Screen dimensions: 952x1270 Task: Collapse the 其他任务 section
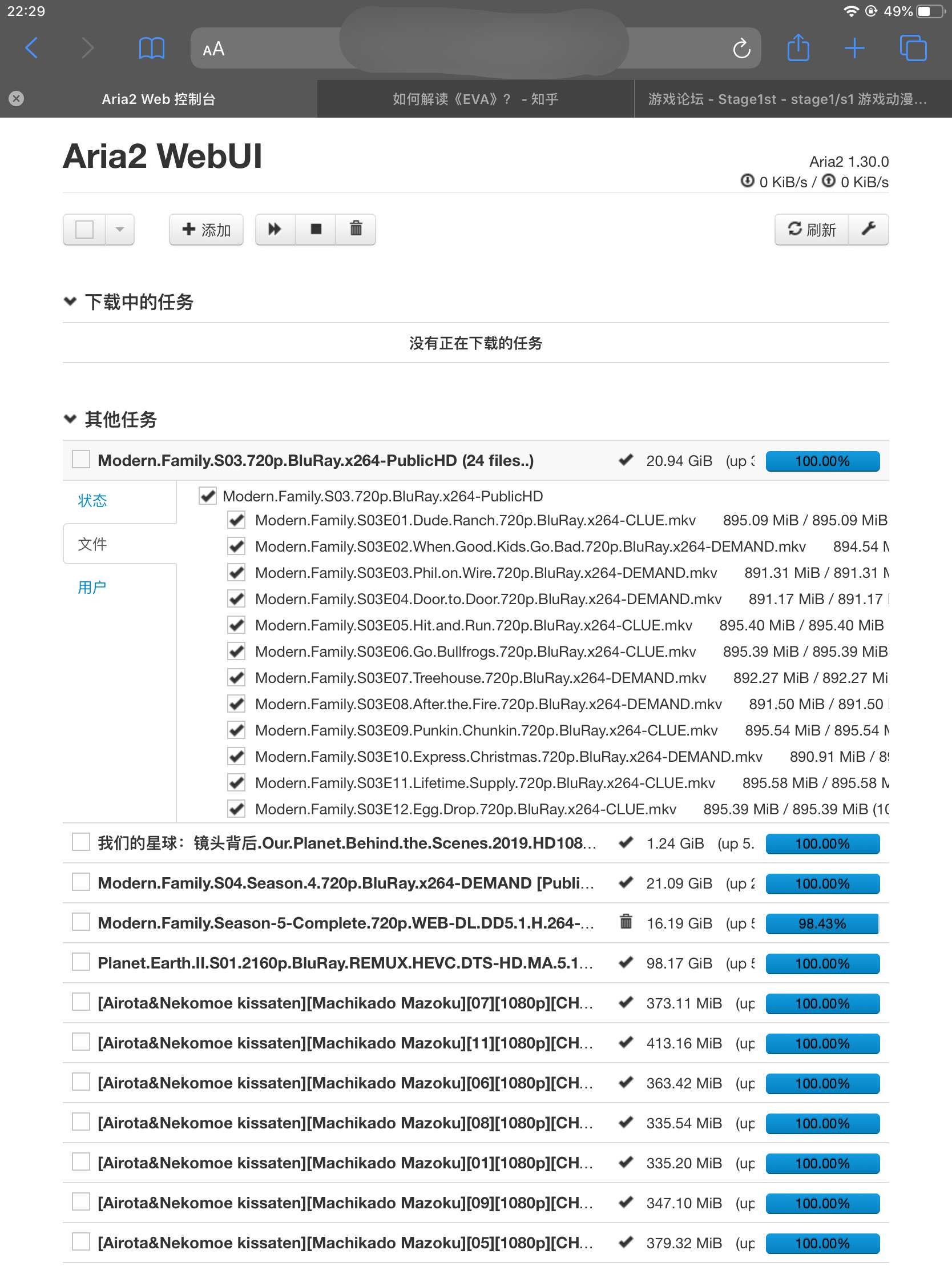[70, 419]
